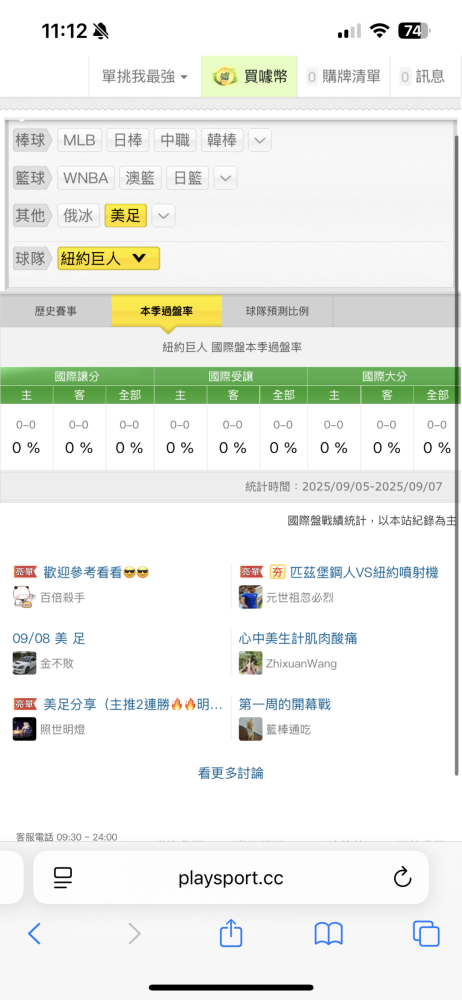Screen dimensions: 462x1000
Task: Tap 百倍殺手 user avatar
Action: pyautogui.click(x=24, y=597)
